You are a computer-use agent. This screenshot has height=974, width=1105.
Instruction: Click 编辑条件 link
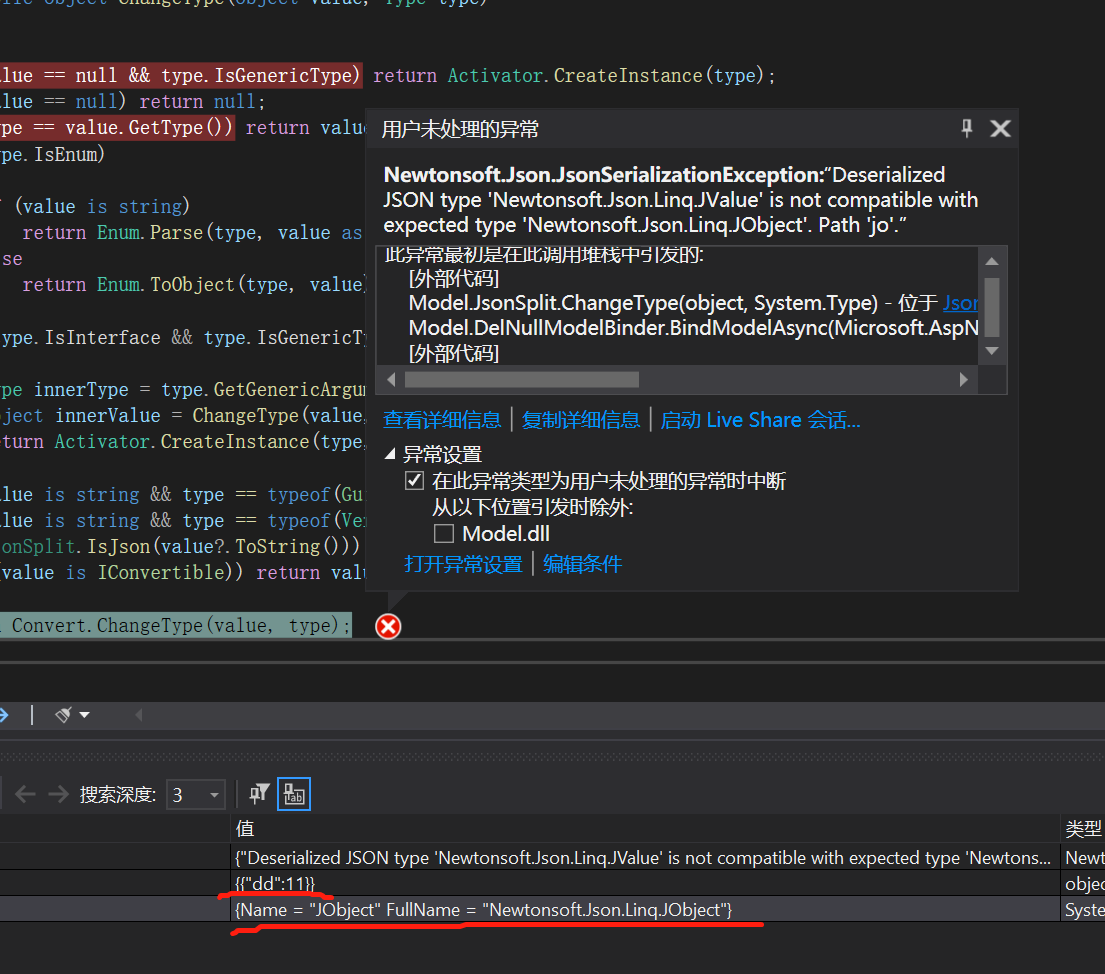pos(582,564)
